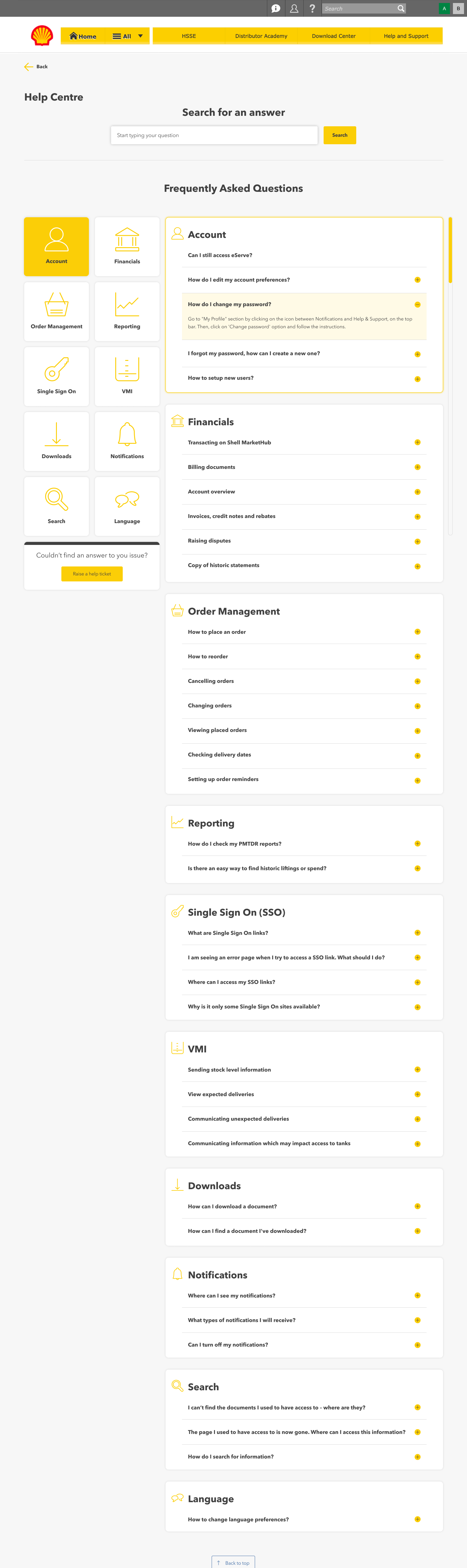This screenshot has width=467, height=1568.
Task: Click the top bar Search field
Action: (x=359, y=8)
